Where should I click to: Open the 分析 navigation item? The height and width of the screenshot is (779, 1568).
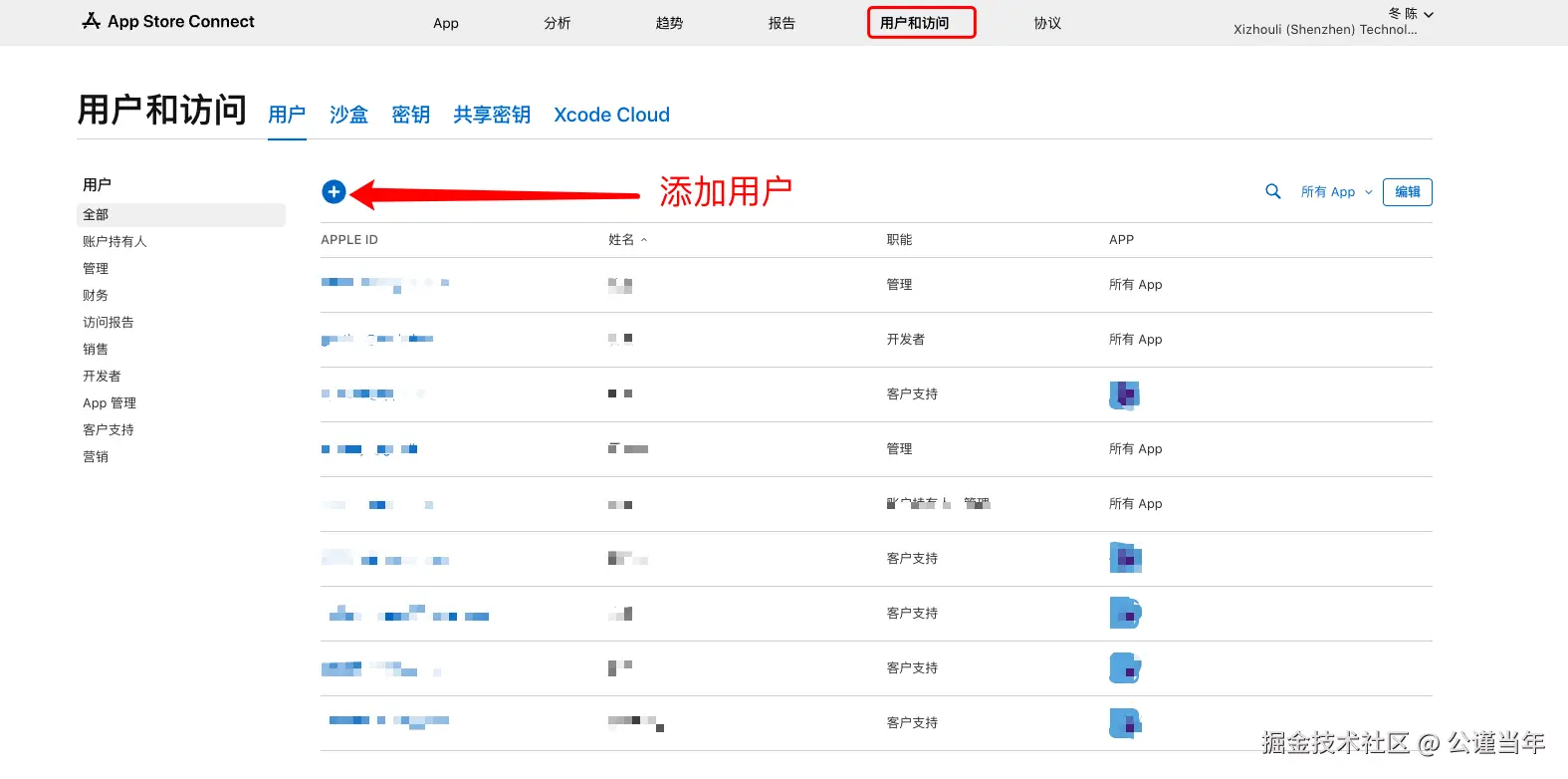coord(558,23)
